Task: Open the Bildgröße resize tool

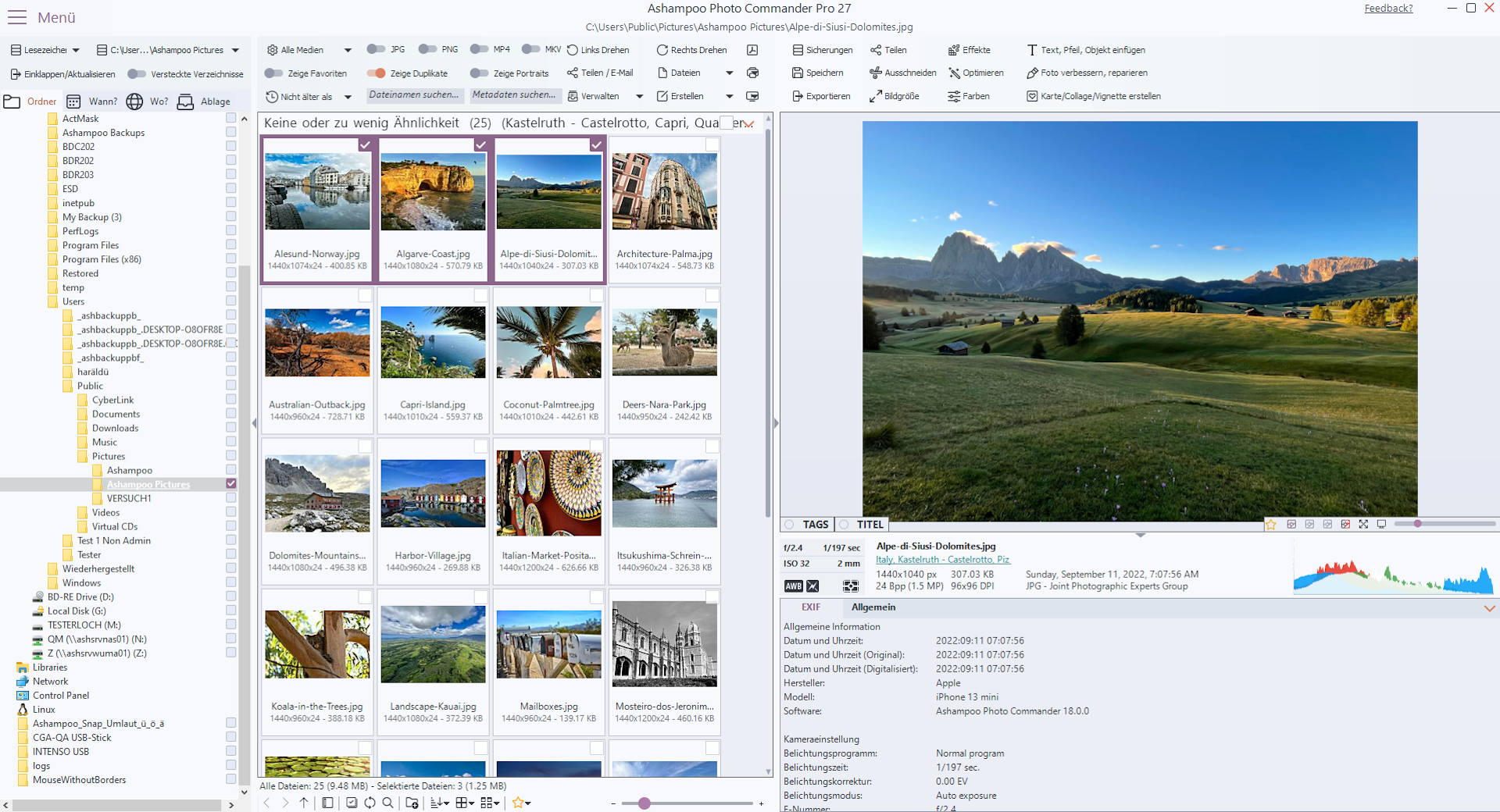Action: pyautogui.click(x=895, y=96)
